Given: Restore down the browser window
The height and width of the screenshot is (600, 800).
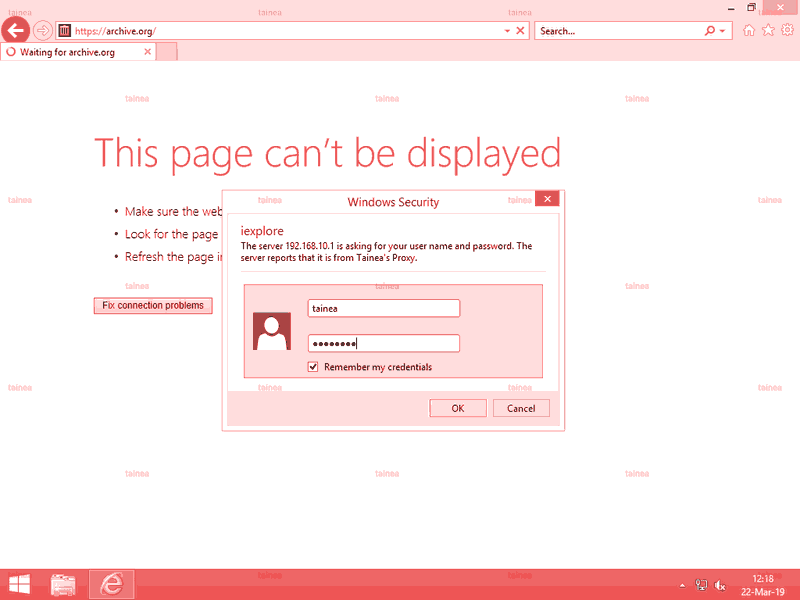Looking at the screenshot, I should 751,7.
